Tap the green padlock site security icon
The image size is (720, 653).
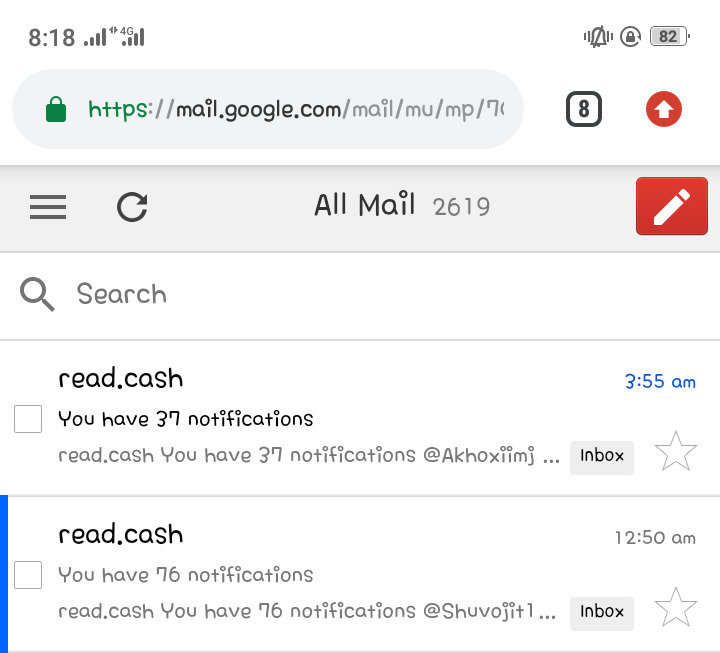pos(56,109)
